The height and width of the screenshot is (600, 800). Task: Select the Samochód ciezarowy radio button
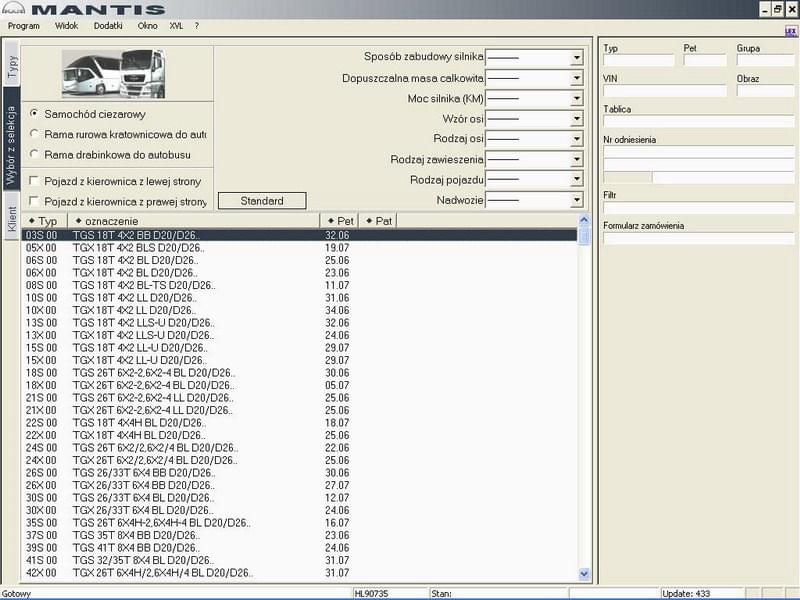(34, 114)
